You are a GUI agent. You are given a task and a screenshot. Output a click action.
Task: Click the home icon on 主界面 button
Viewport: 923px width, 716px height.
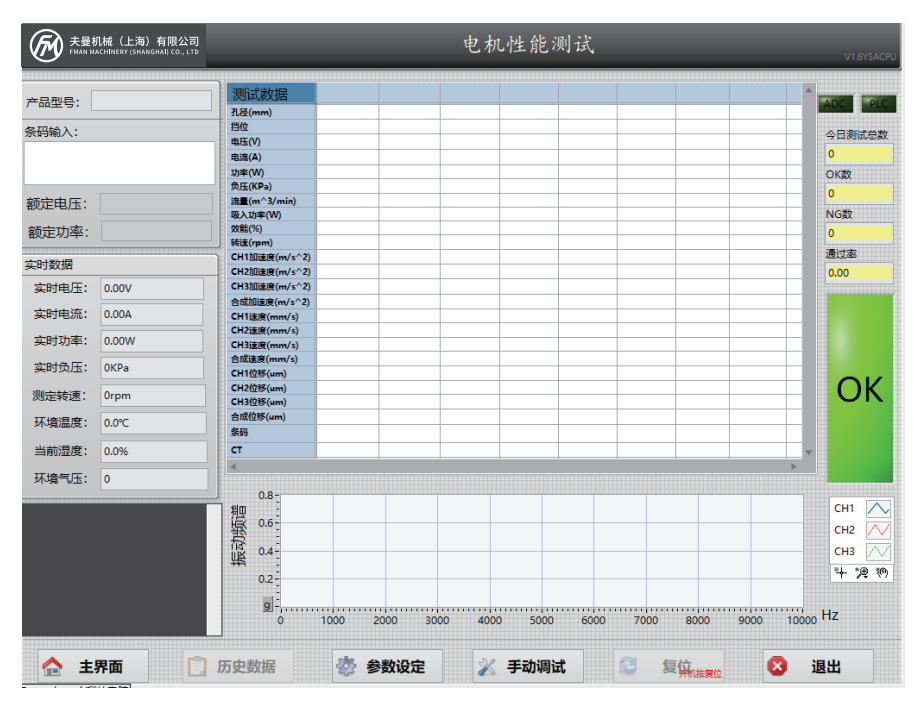[52, 667]
